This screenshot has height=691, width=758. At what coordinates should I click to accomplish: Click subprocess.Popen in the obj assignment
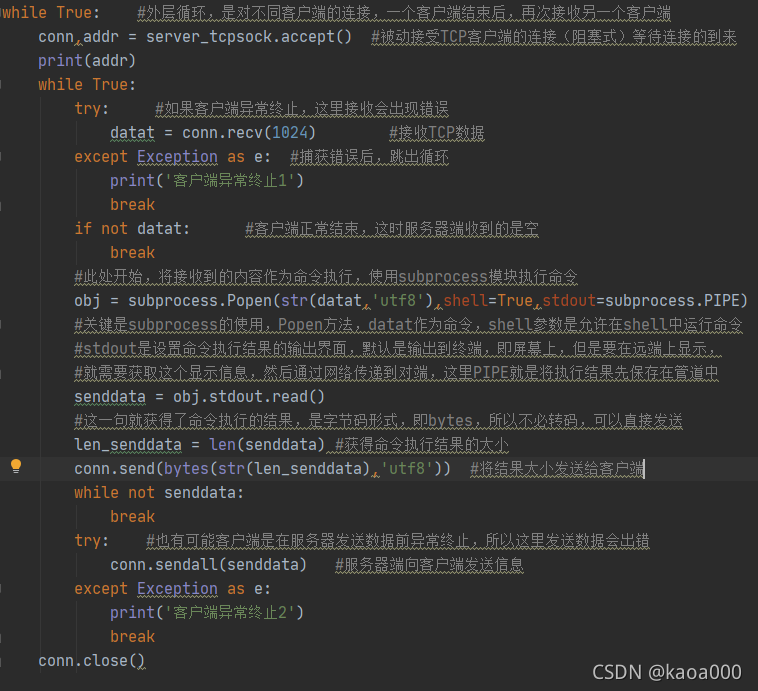(x=200, y=301)
